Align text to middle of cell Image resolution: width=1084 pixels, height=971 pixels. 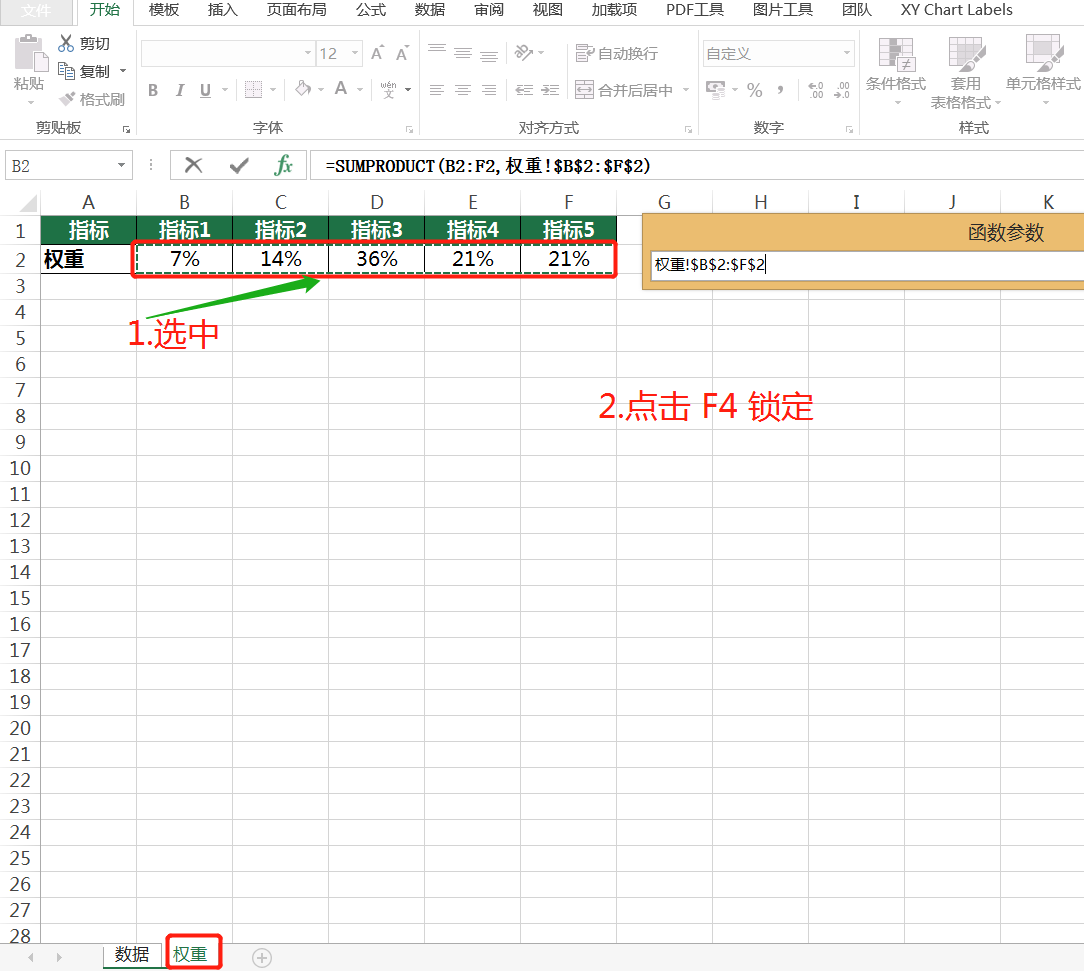coord(463,53)
